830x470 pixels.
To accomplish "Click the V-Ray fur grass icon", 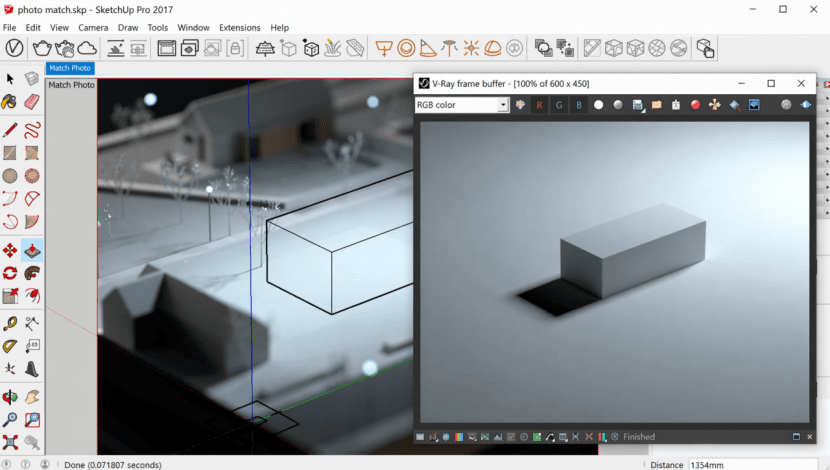I will [x=332, y=49].
